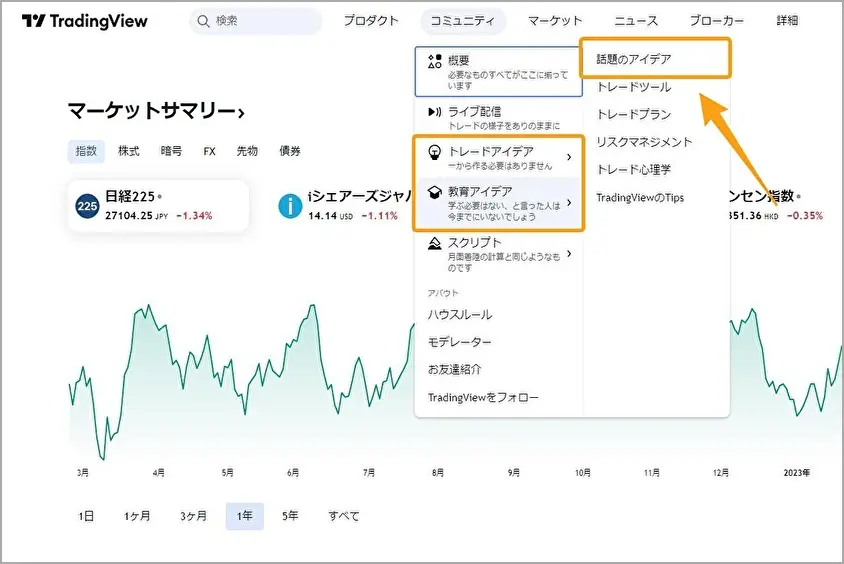Image resolution: width=844 pixels, height=564 pixels.
Task: Open トレードツール submenu item
Action: (x=634, y=87)
